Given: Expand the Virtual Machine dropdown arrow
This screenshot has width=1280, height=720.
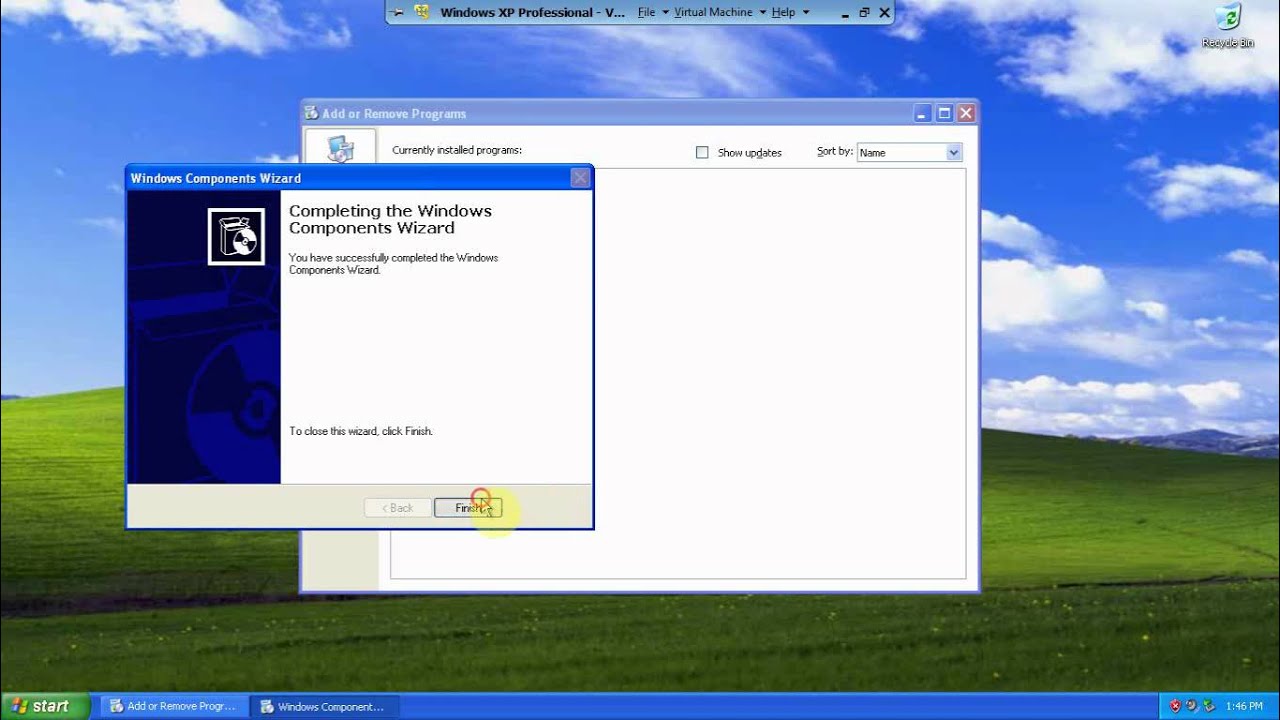Looking at the screenshot, I should [762, 13].
